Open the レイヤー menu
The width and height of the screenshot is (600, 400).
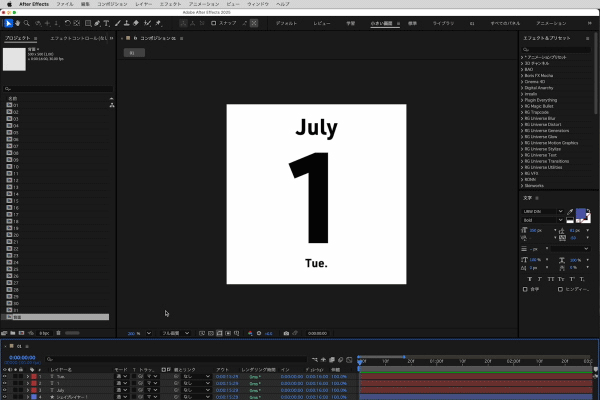[x=143, y=4]
